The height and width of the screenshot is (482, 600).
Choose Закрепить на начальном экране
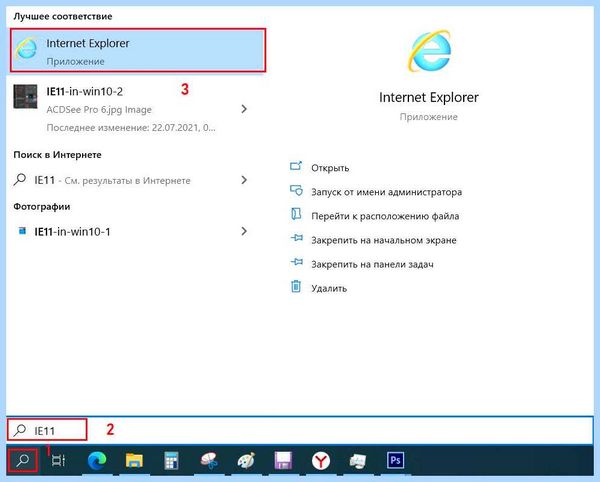[384, 240]
